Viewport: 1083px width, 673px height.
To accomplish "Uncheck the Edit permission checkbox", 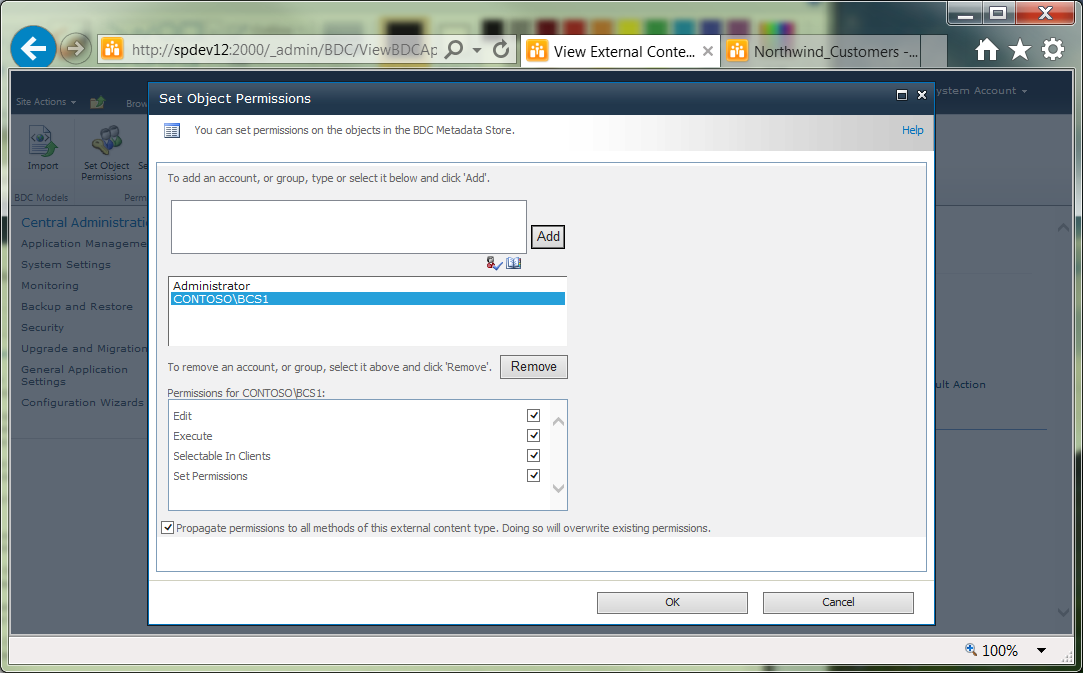I will [533, 415].
